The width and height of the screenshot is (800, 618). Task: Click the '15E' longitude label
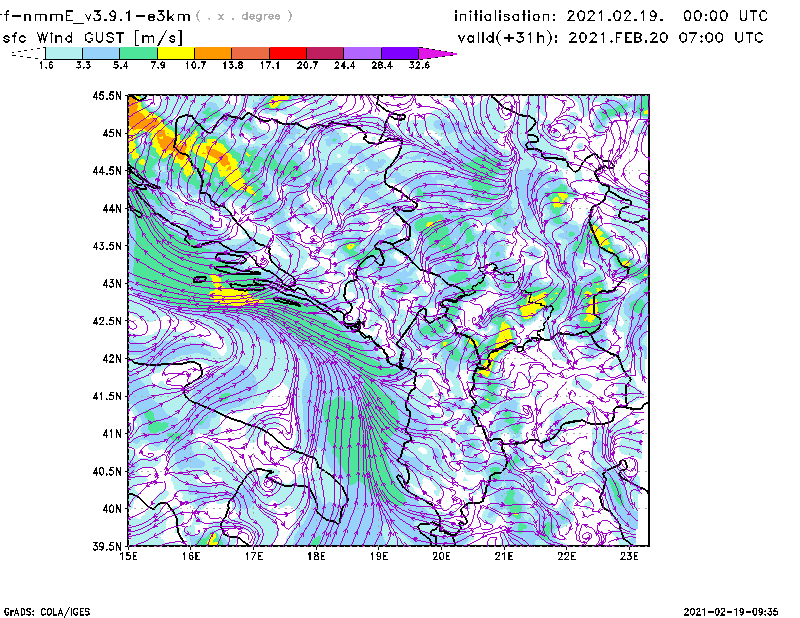pyautogui.click(x=128, y=556)
